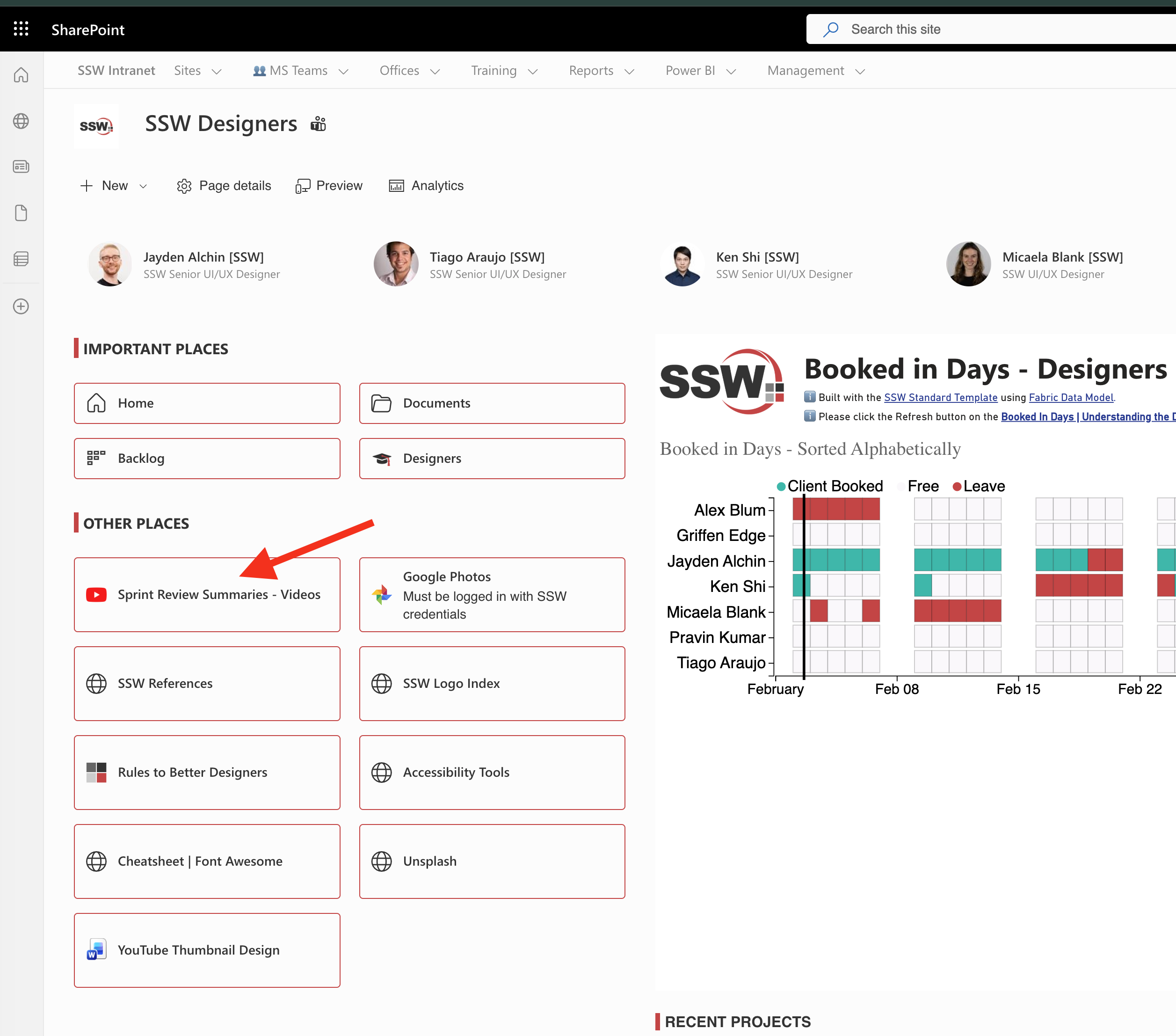Click the SSW squares icon on Rules to Better Designers
Image resolution: width=1176 pixels, height=1036 pixels.
pyautogui.click(x=96, y=773)
